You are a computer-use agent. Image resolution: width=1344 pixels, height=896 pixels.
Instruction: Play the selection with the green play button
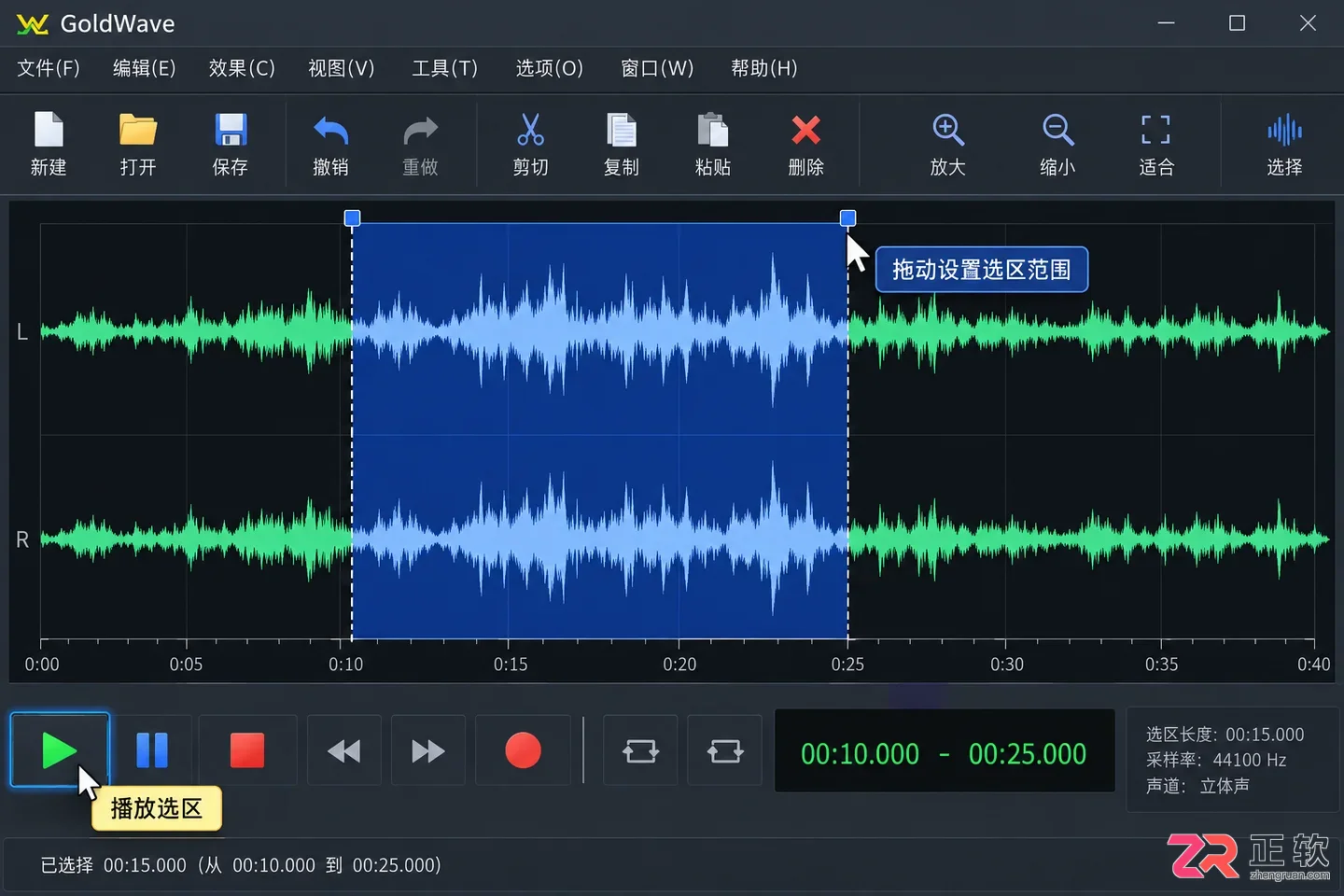tap(60, 750)
